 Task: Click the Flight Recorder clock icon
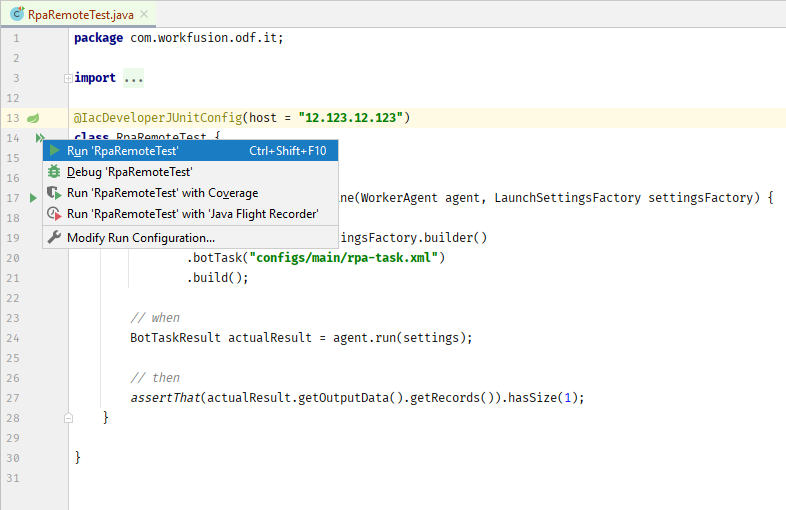[54, 214]
